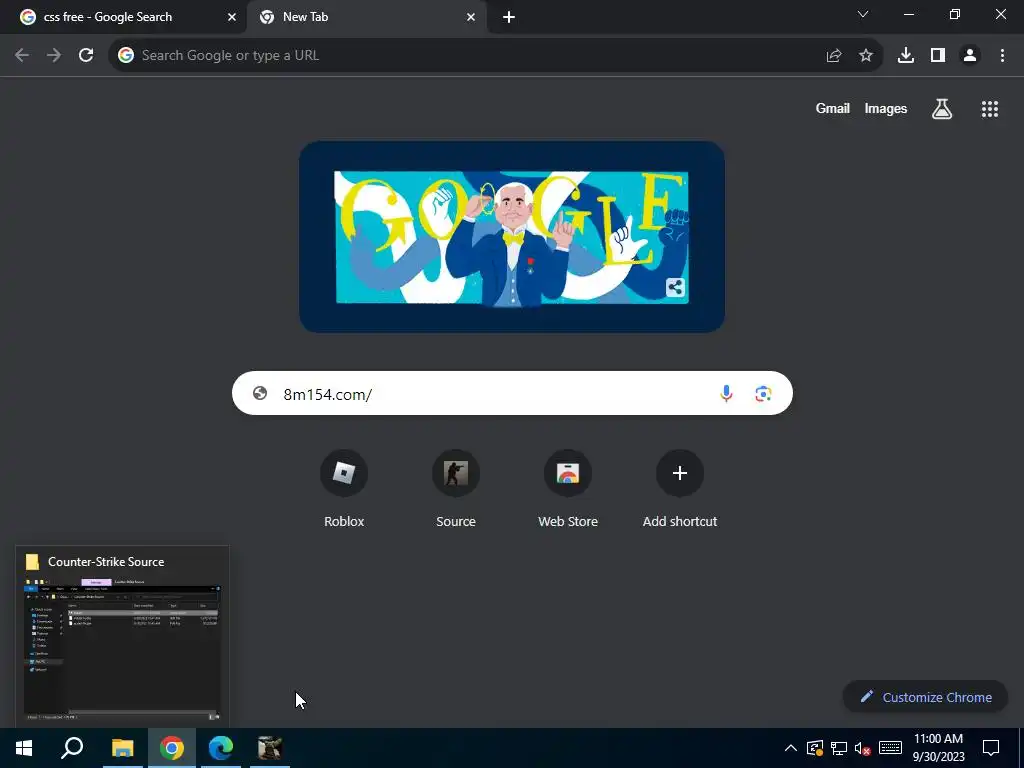This screenshot has width=1024, height=768.
Task: Click Google Chrome taskbar icon
Action: (172, 748)
